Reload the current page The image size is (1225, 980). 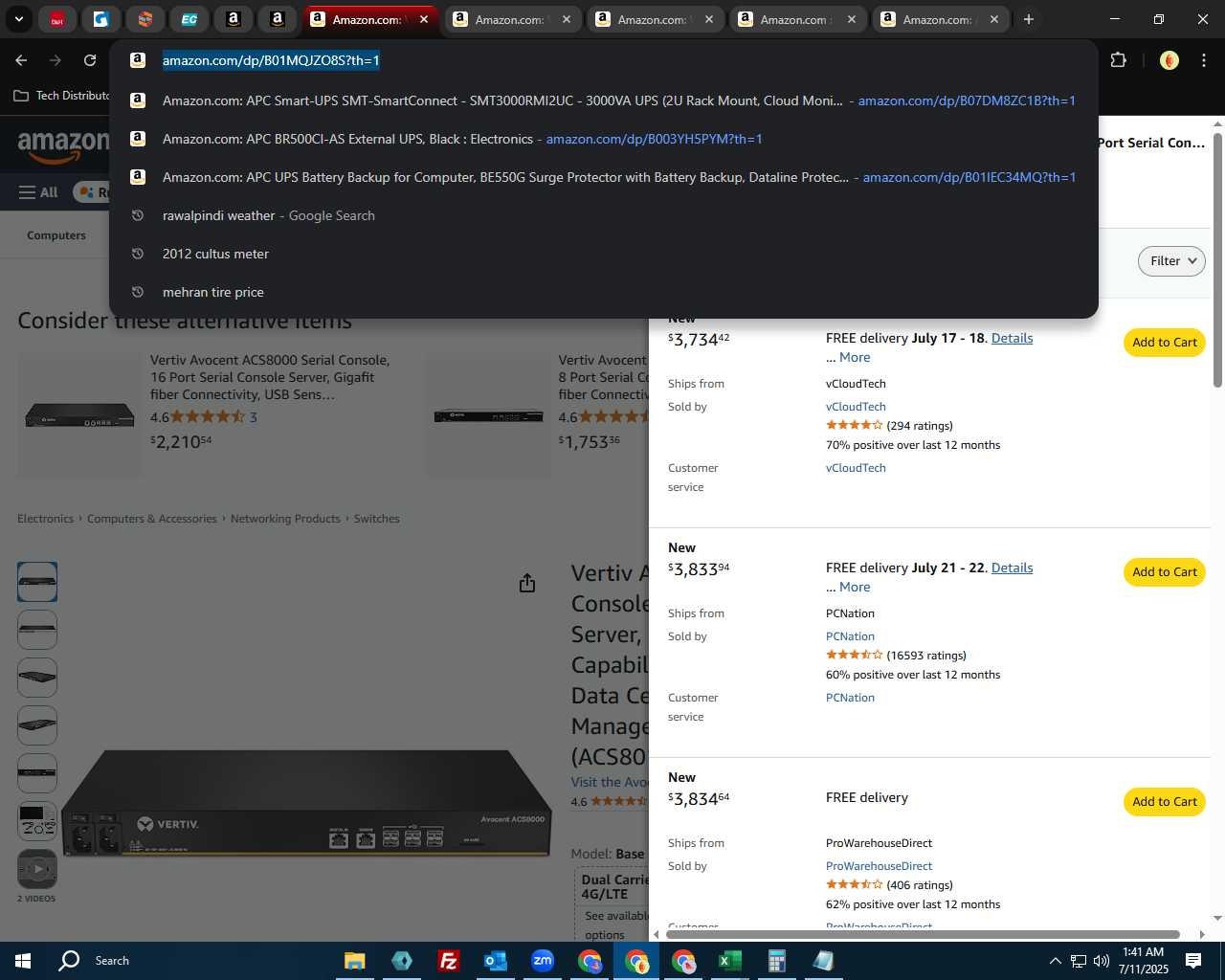90,60
